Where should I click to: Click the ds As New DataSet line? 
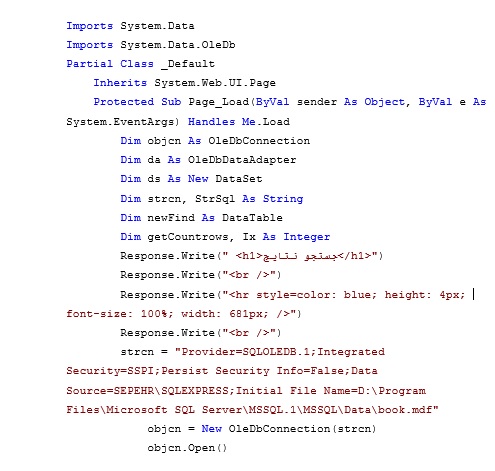191,179
